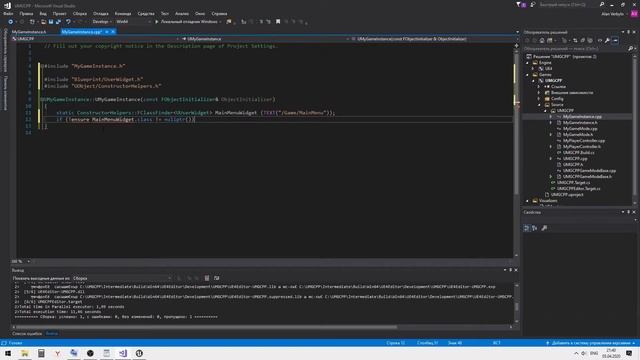
Task: Click the Undo toolbar icon
Action: (68, 22)
